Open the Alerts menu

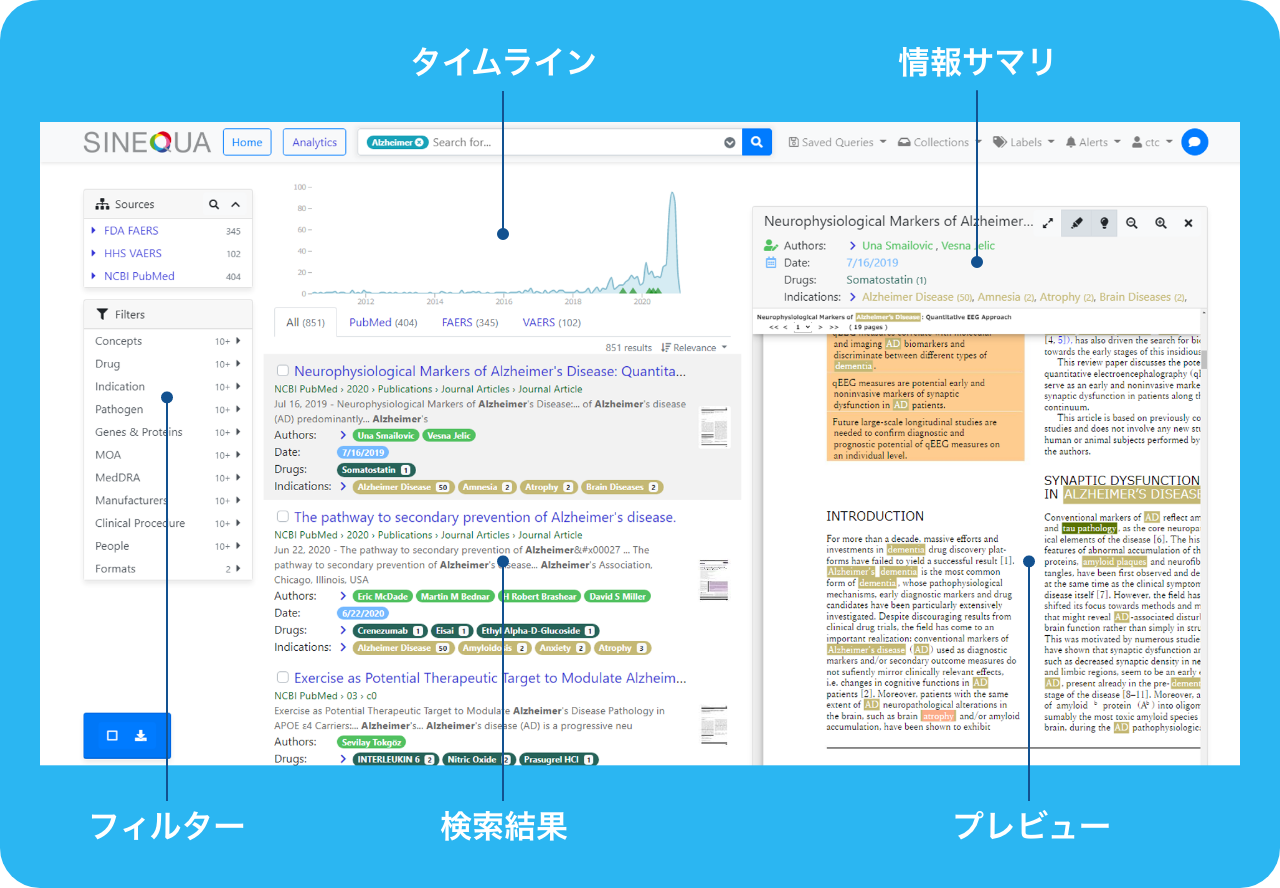[1093, 142]
